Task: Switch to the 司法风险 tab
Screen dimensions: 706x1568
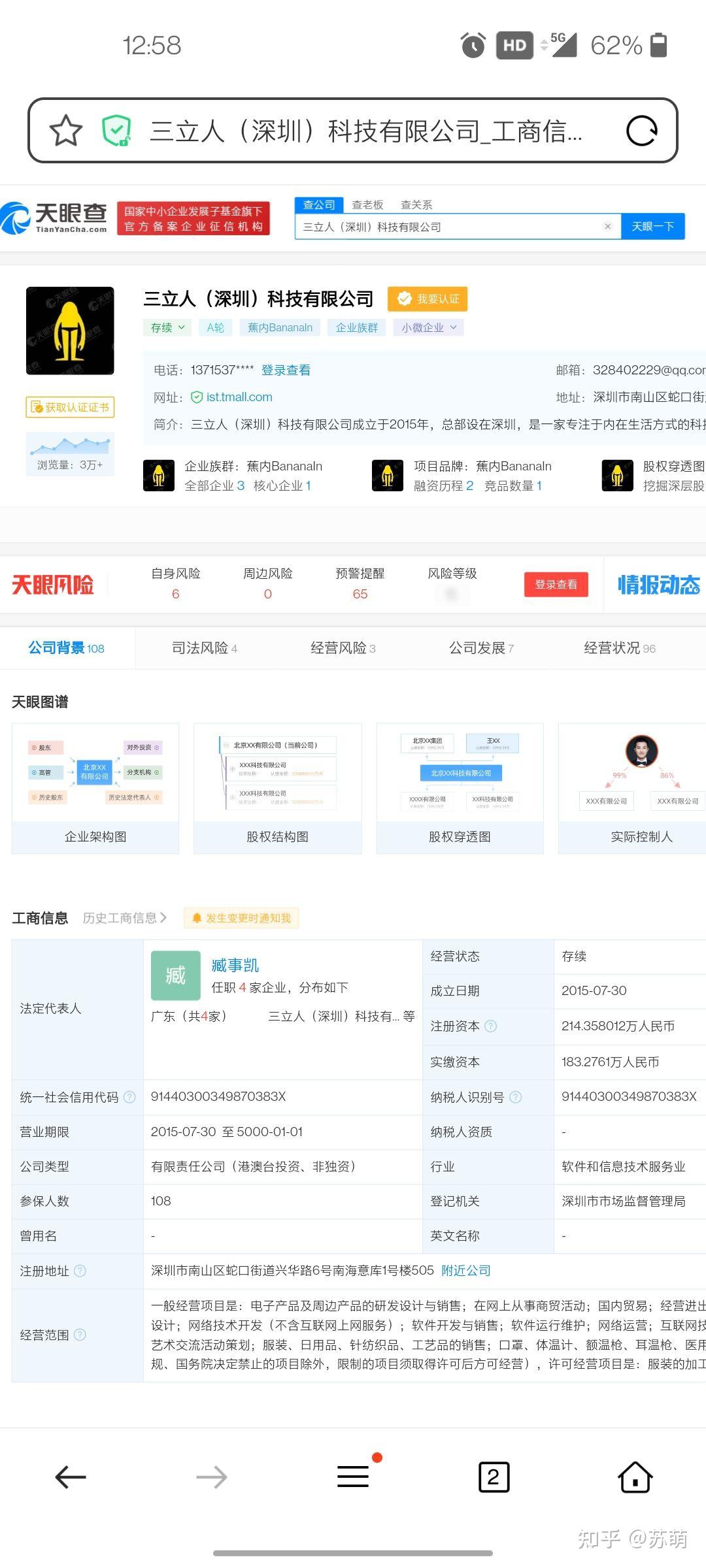Action: 204,647
